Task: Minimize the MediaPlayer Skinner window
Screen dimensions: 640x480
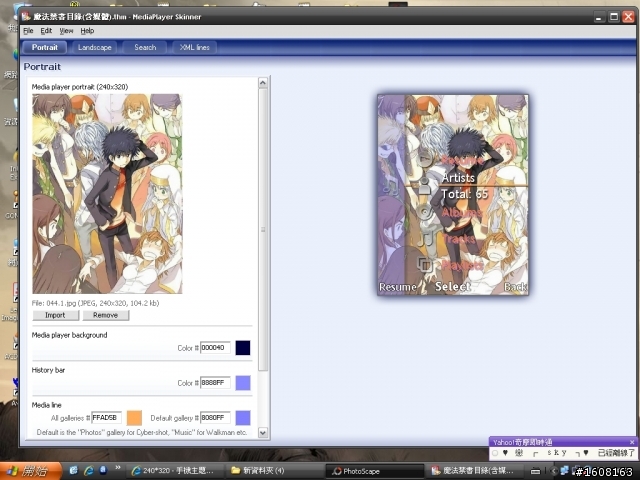Action: pyautogui.click(x=599, y=17)
